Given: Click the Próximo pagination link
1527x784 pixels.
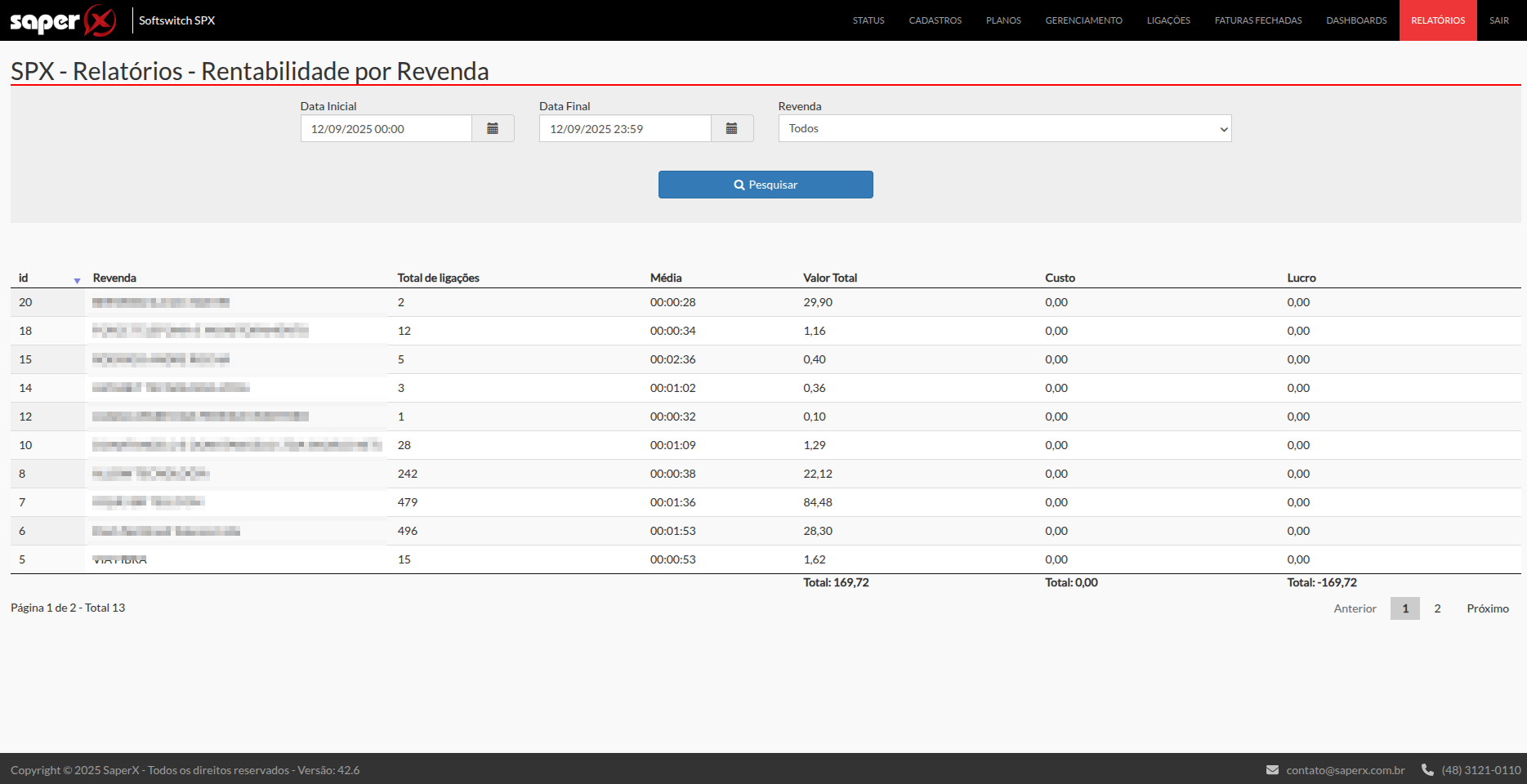Looking at the screenshot, I should coord(1488,608).
